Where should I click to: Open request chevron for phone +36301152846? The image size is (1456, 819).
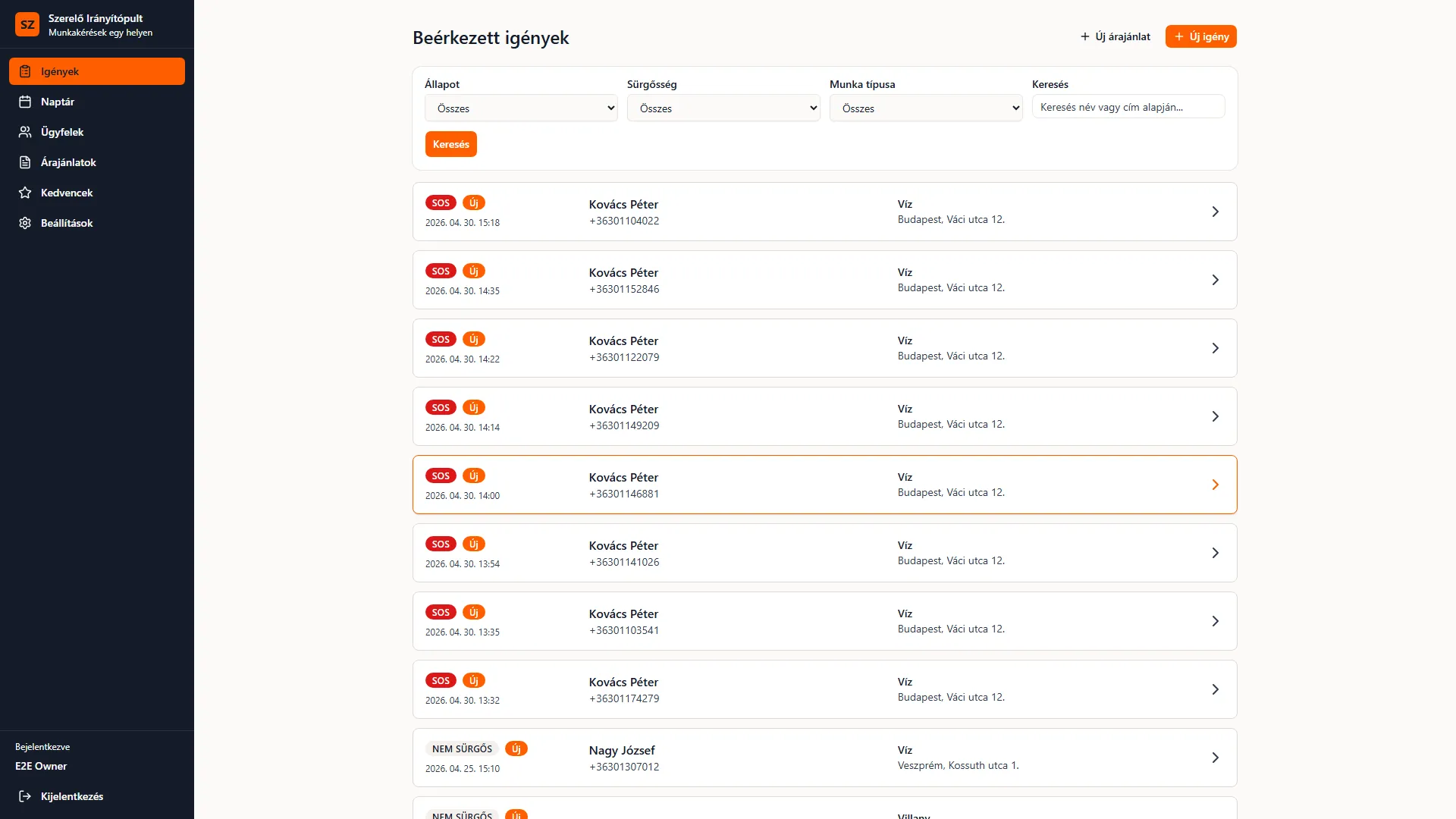click(1215, 280)
